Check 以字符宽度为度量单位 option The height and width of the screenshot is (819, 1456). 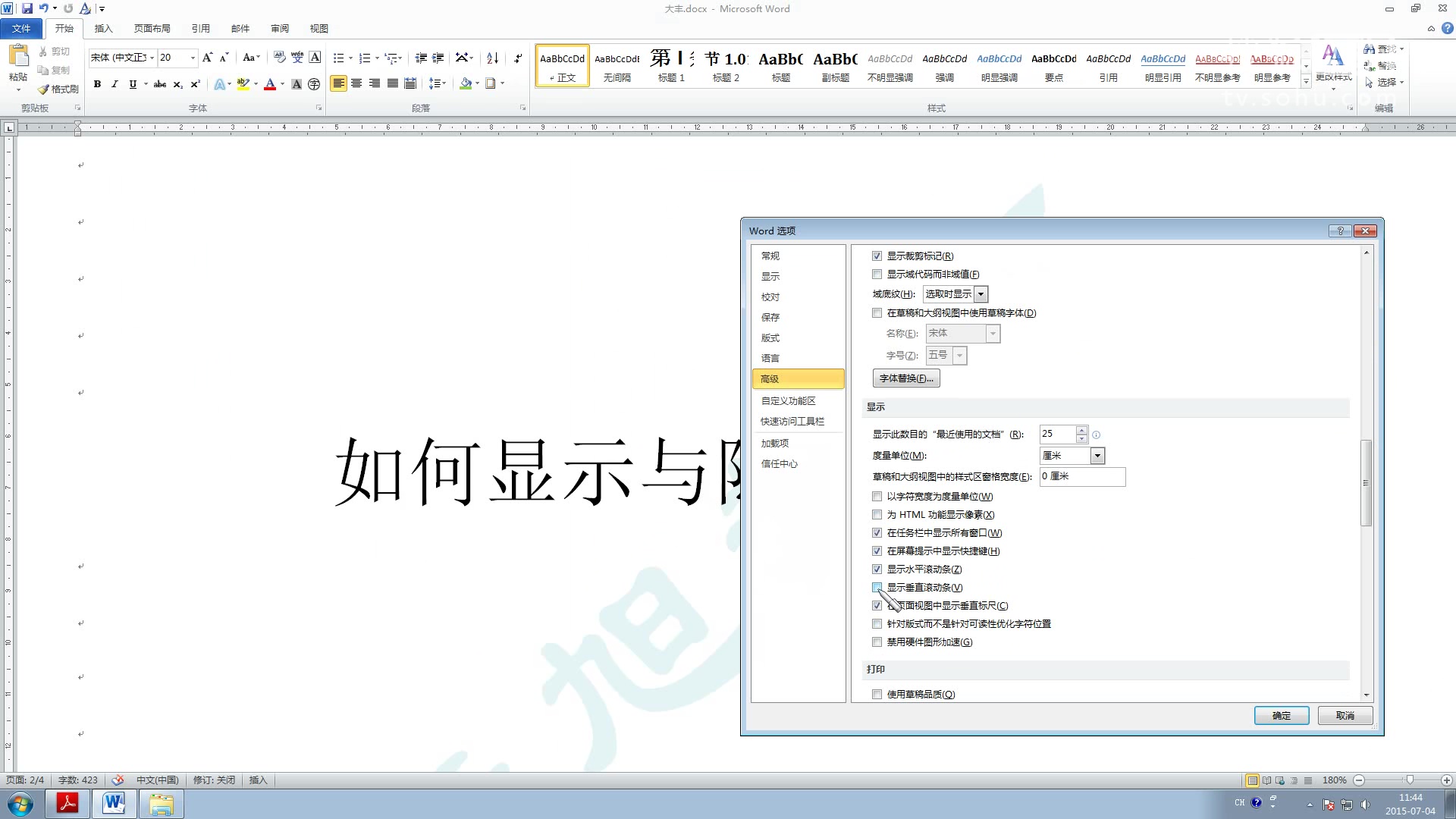click(877, 496)
